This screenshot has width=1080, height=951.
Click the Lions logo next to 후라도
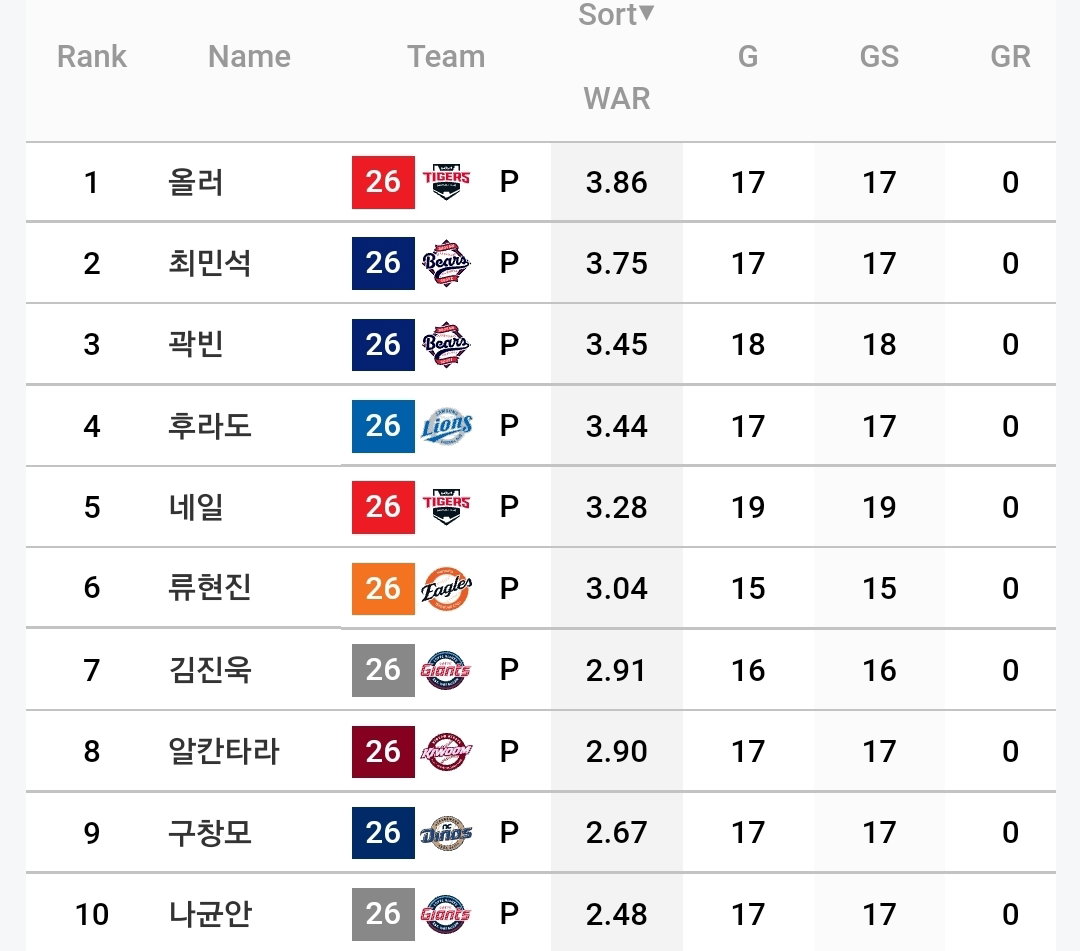pos(446,426)
